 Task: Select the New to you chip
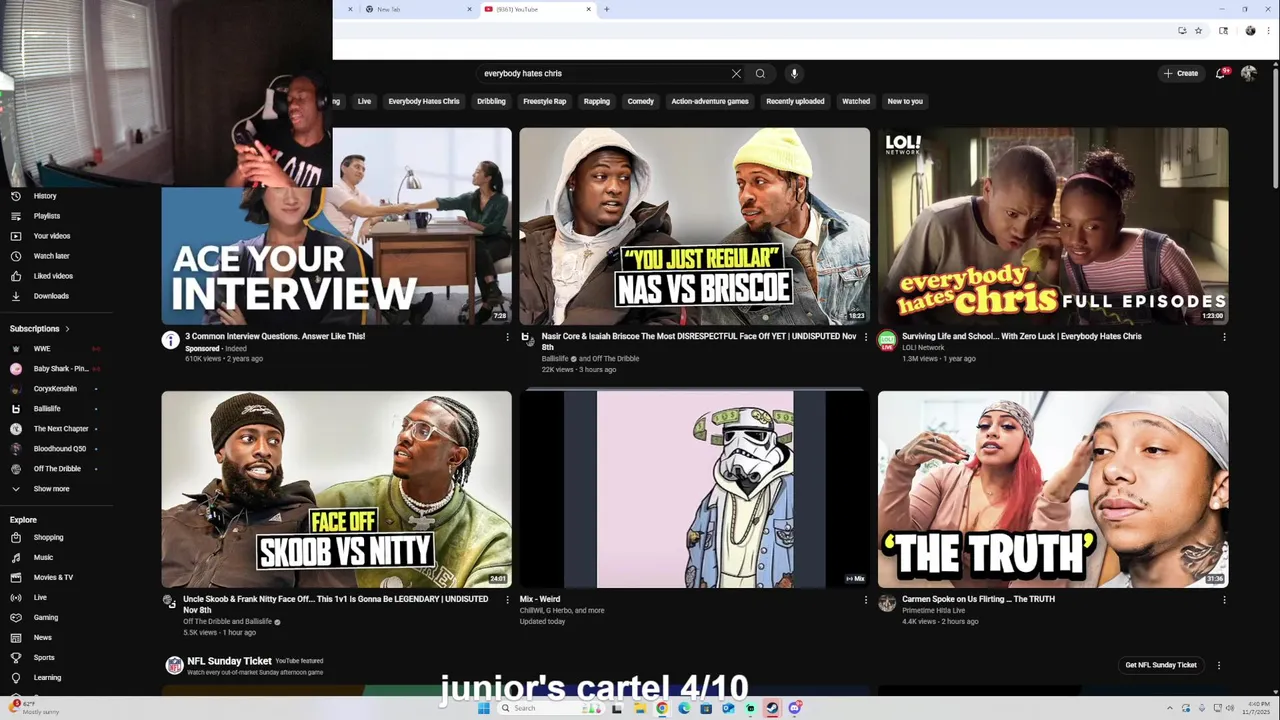[x=905, y=101]
